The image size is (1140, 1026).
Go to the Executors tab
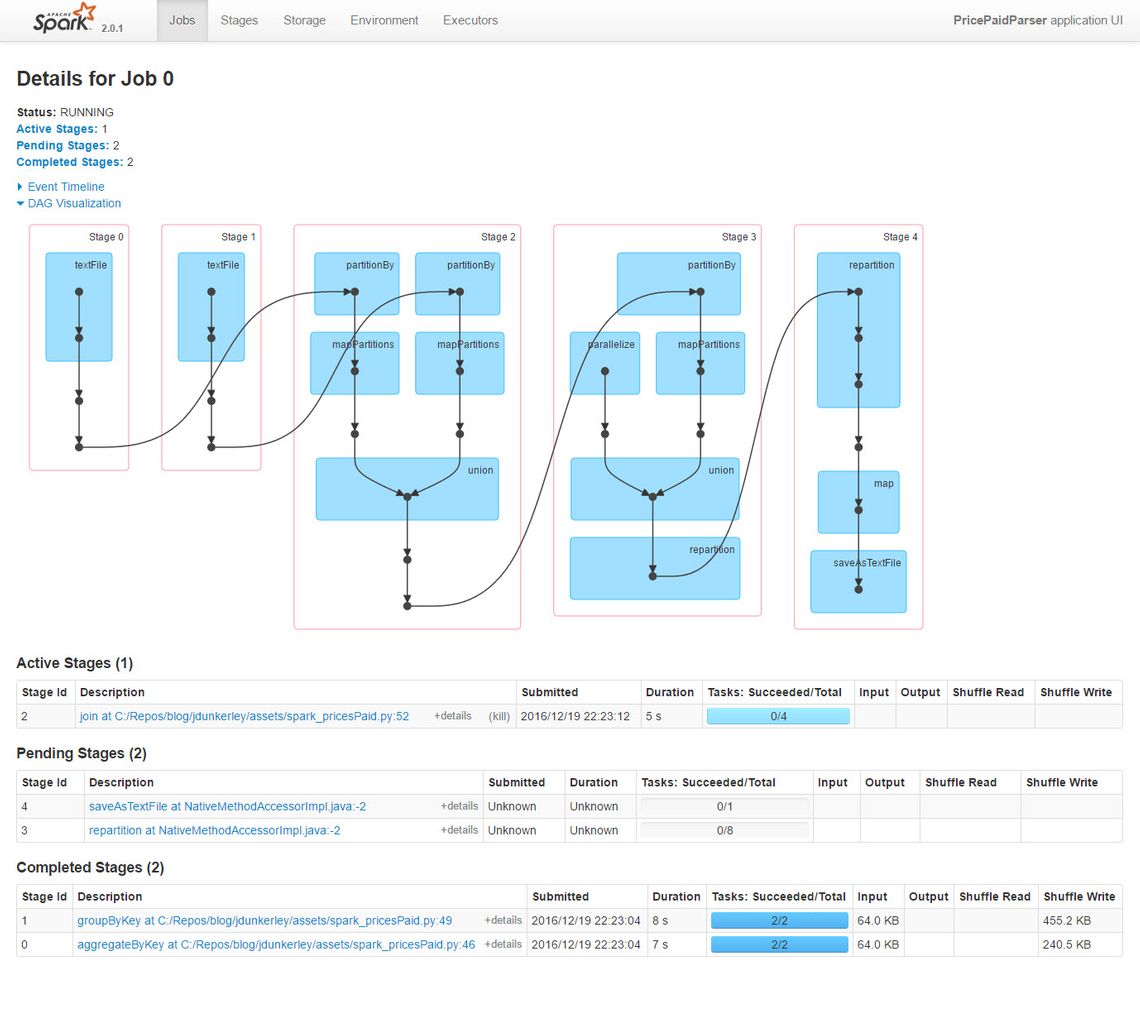point(470,20)
